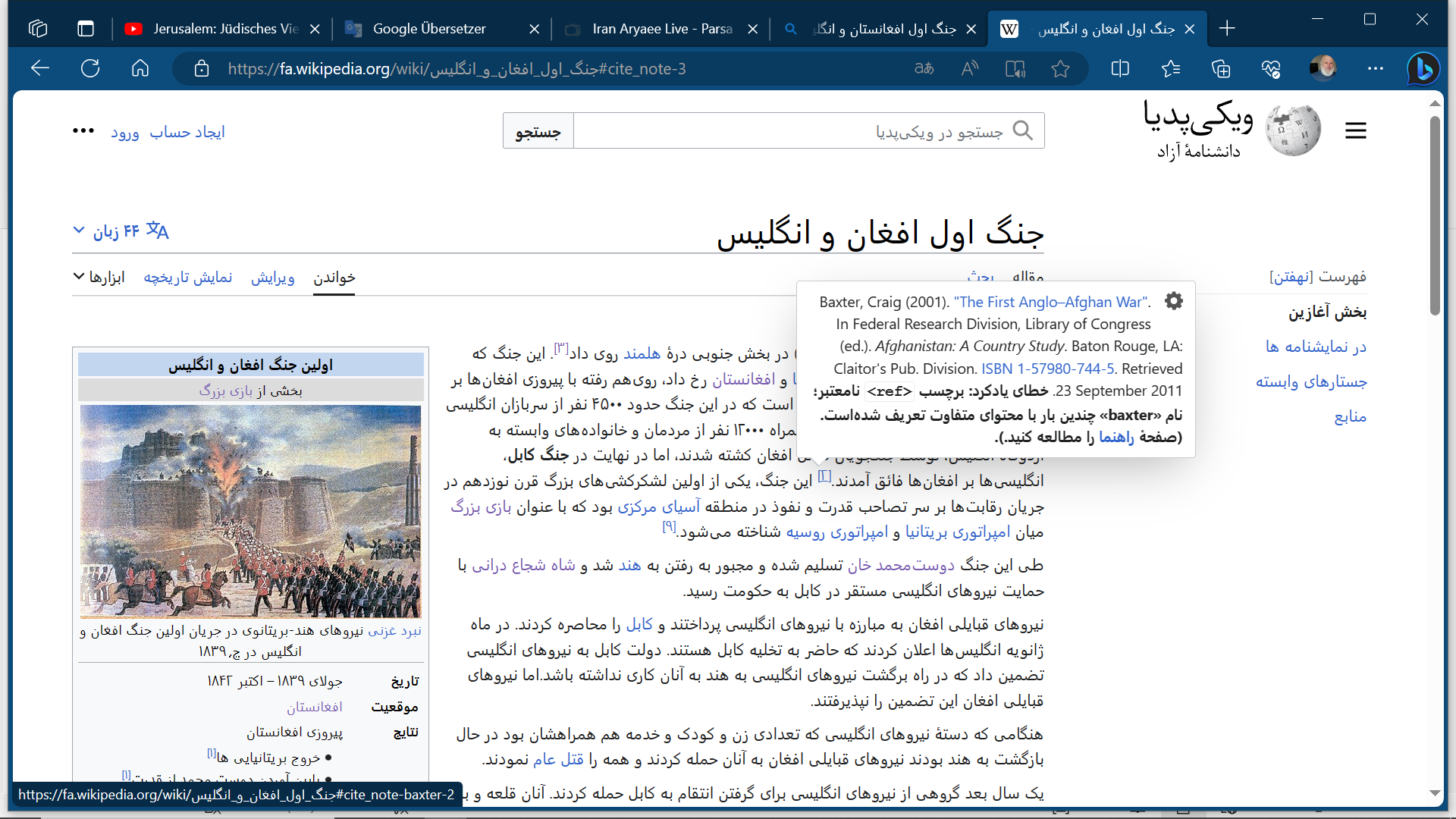
Task: Expand the 44 languages dropdown
Action: (x=121, y=231)
